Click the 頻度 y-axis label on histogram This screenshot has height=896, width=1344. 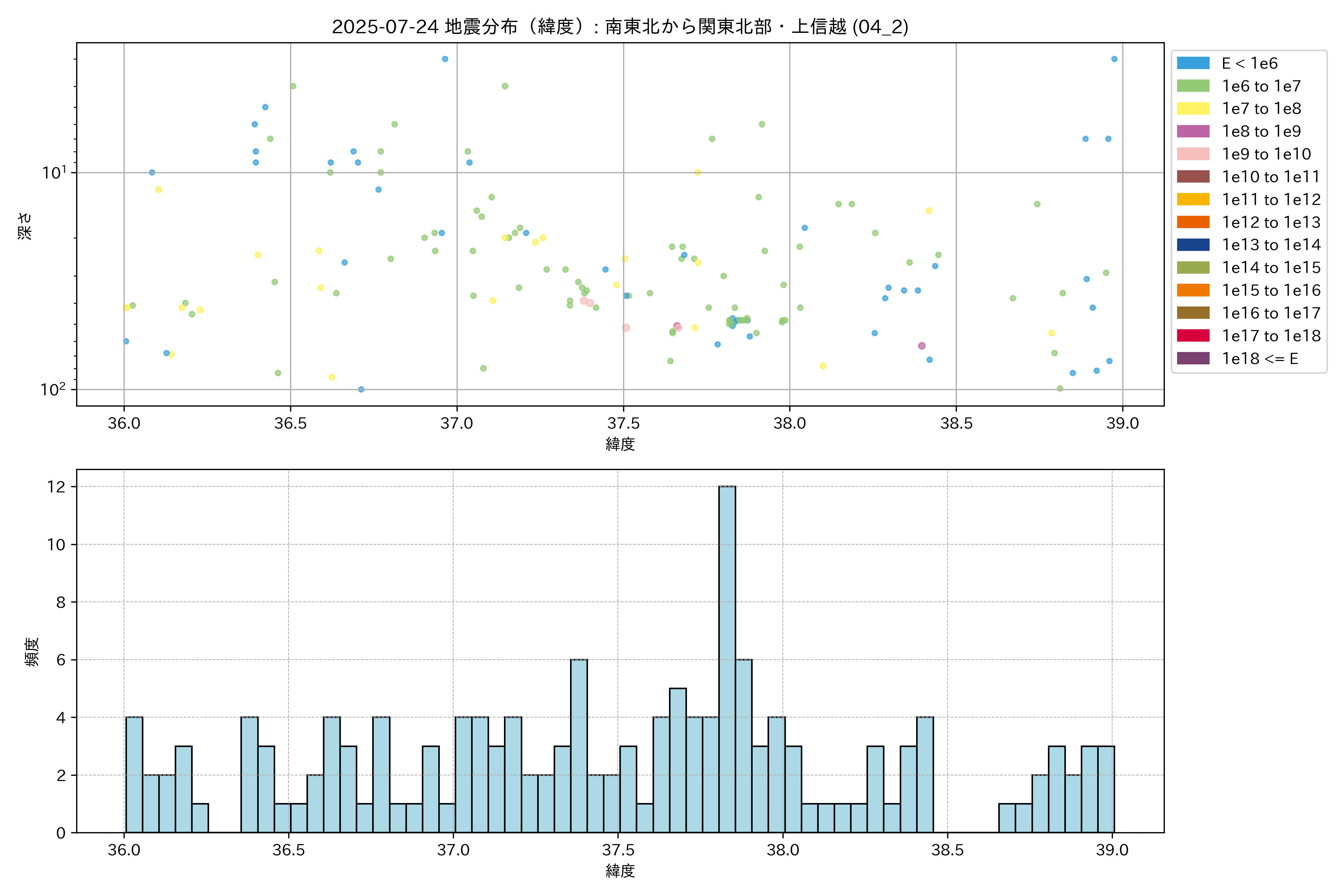[32, 651]
